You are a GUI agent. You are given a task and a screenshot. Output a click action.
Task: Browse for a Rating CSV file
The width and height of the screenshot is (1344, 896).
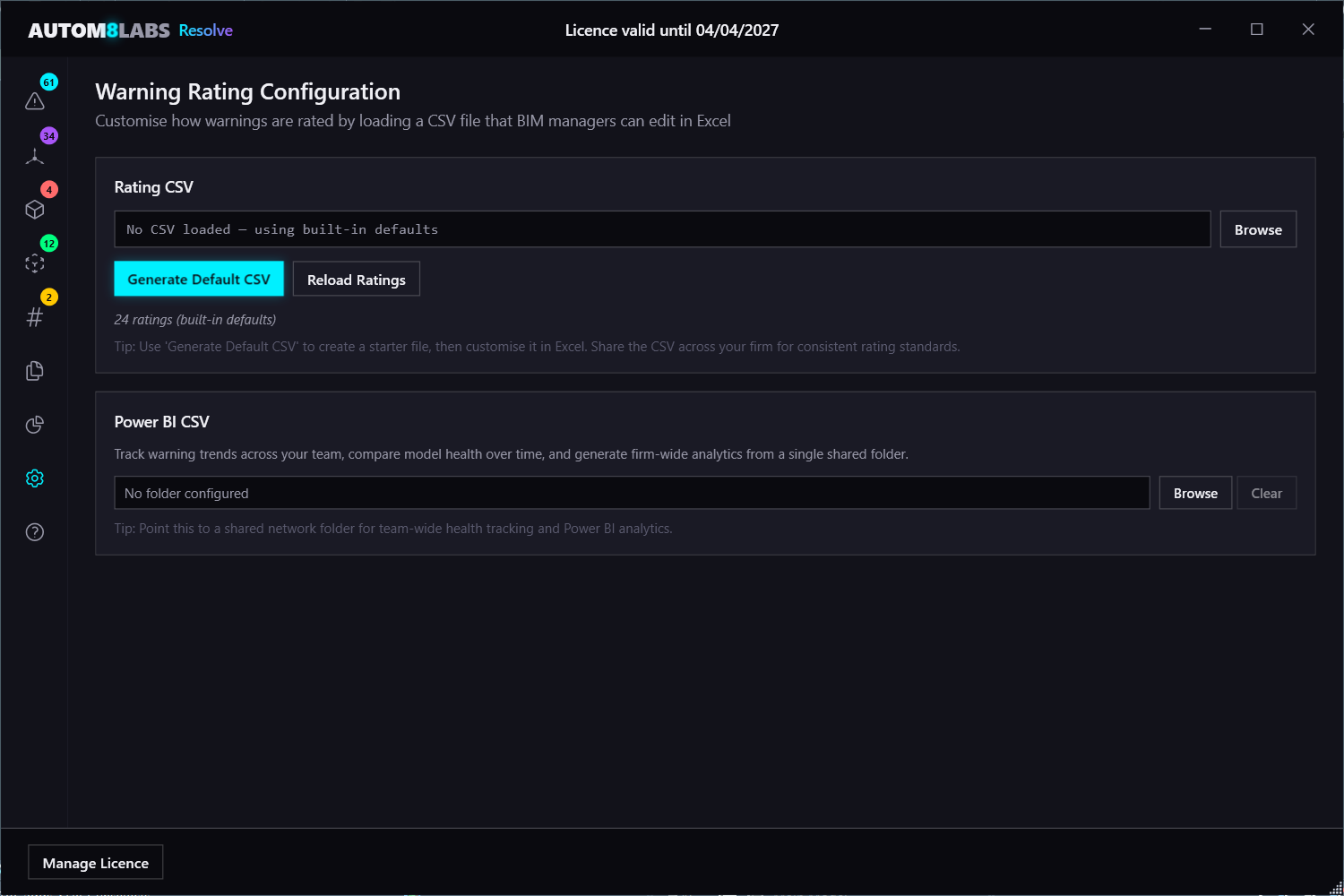pos(1257,228)
